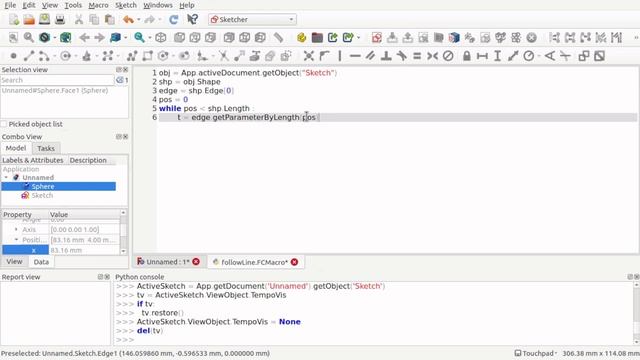Viewport: 640px width, 360px height.
Task: Click the property panel scroll down arrow
Action: click(123, 251)
